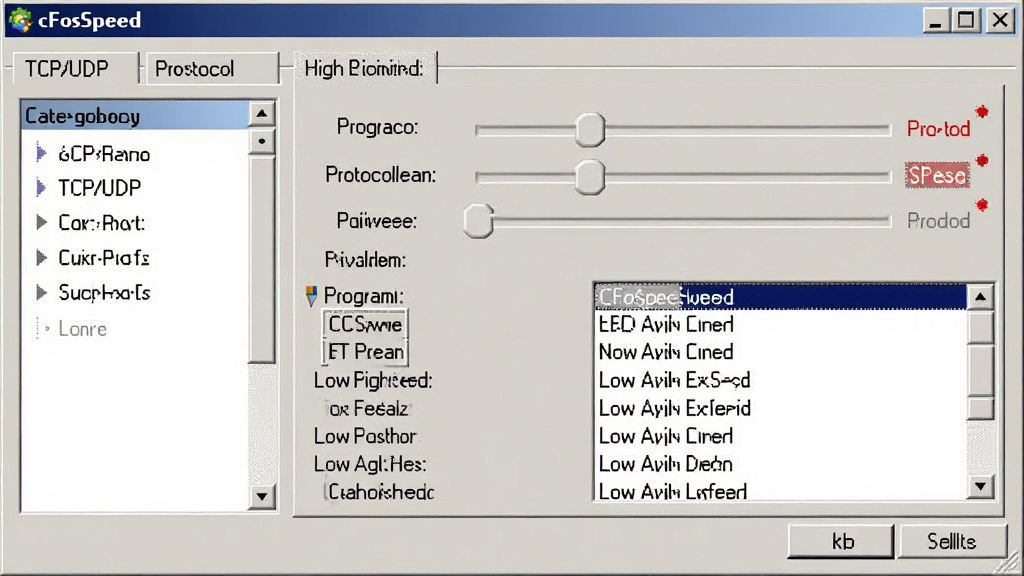Click the Low Fighteed label

[373, 380]
